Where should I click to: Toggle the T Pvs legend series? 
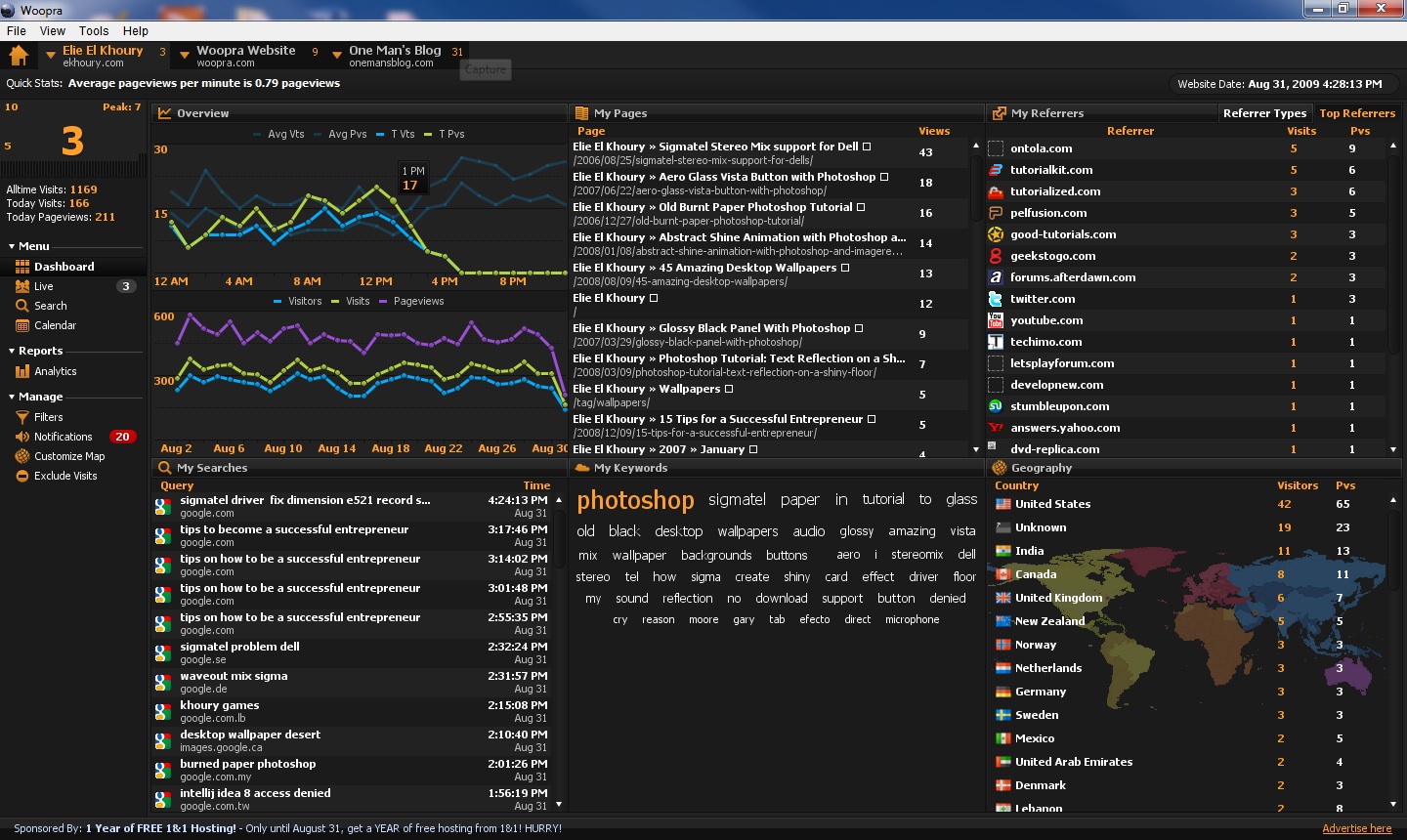coord(445,134)
